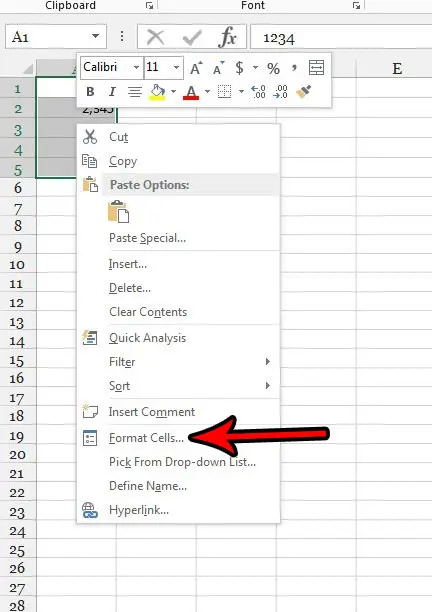Viewport: 432px width, 612px height.
Task: Apply accounting dollar format
Action: coord(240,68)
